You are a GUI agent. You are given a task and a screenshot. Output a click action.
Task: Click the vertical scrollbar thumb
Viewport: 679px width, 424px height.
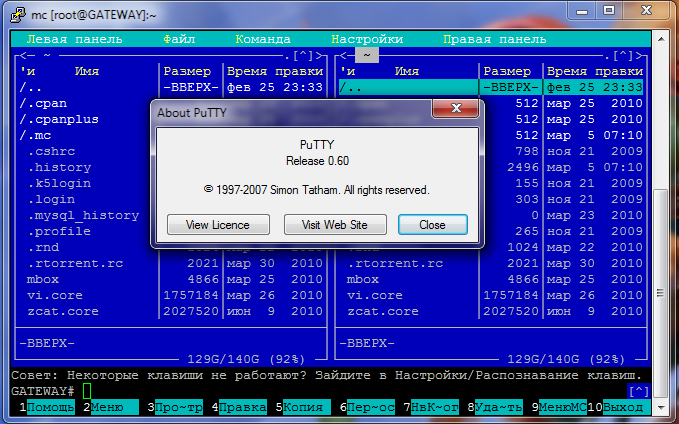click(x=661, y=293)
